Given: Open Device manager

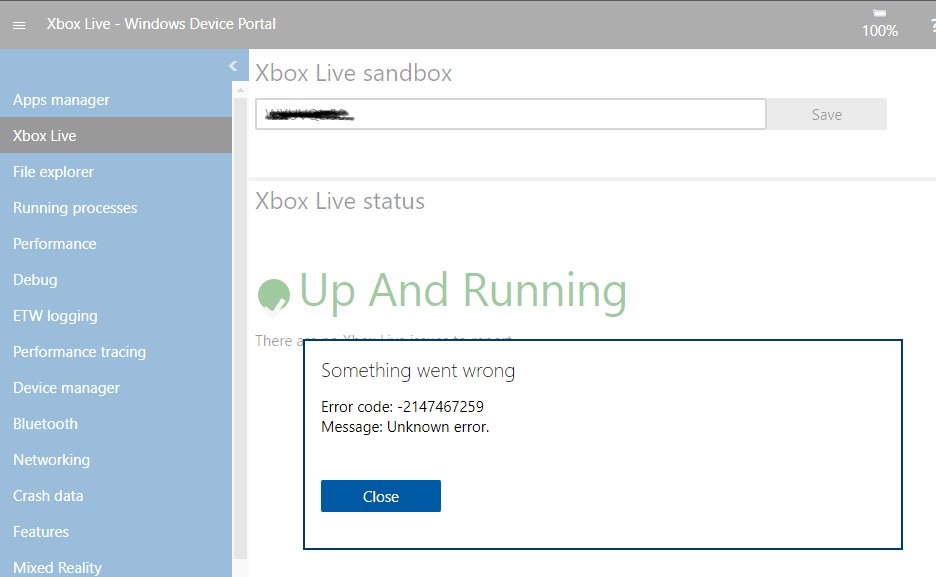Looking at the screenshot, I should (116, 387).
